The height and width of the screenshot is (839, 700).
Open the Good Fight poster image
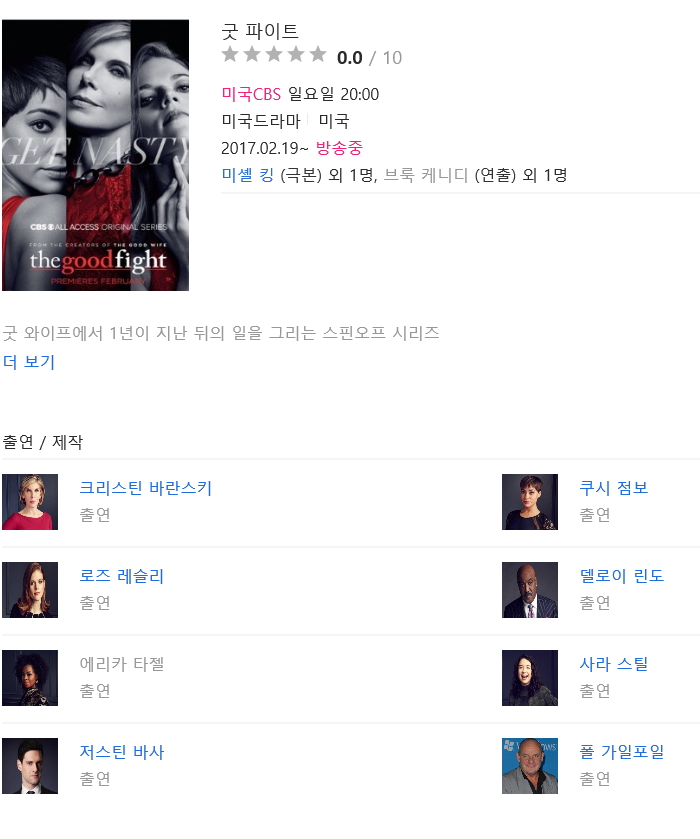tap(95, 155)
